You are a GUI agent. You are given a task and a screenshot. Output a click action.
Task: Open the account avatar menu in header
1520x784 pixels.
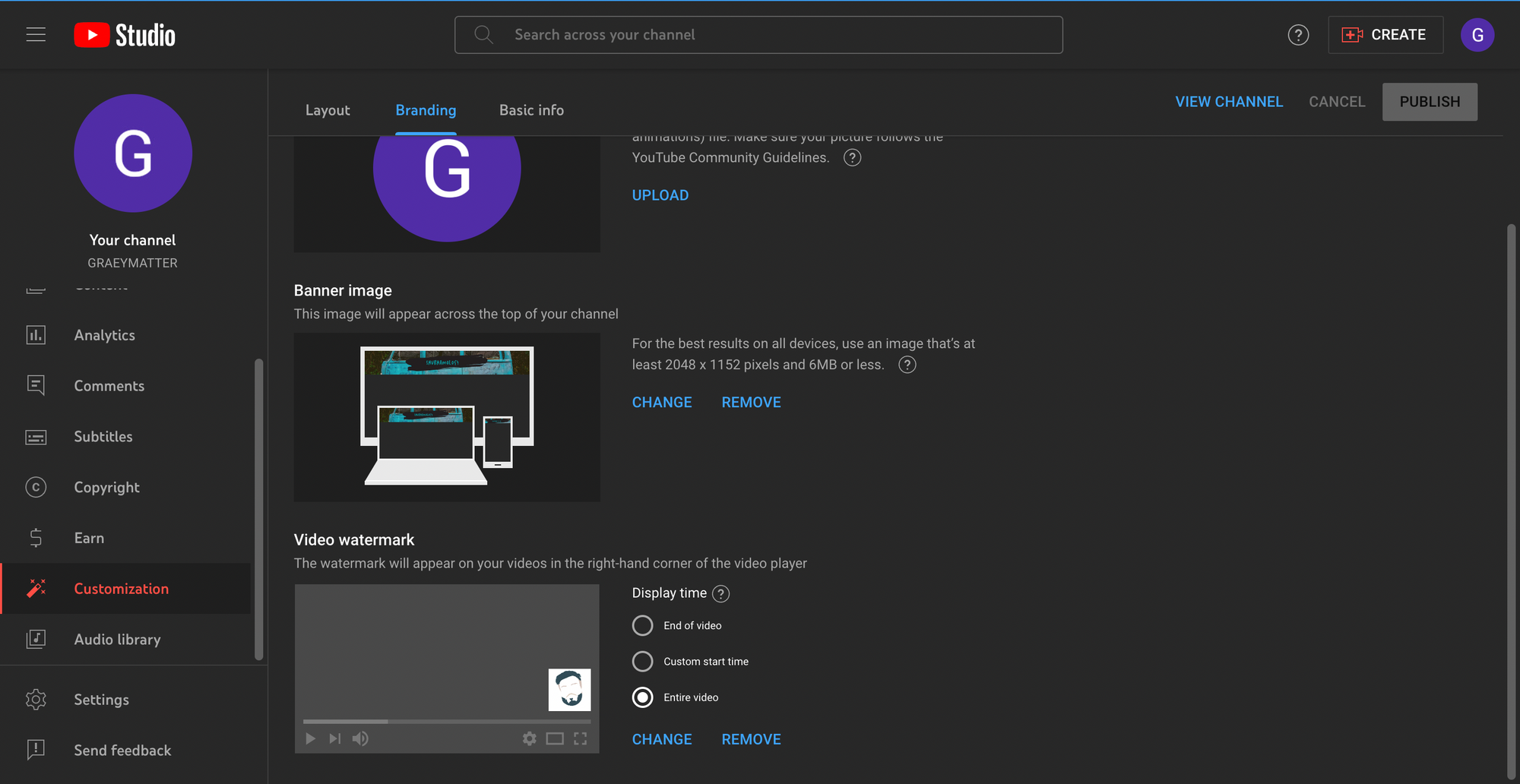pos(1477,35)
